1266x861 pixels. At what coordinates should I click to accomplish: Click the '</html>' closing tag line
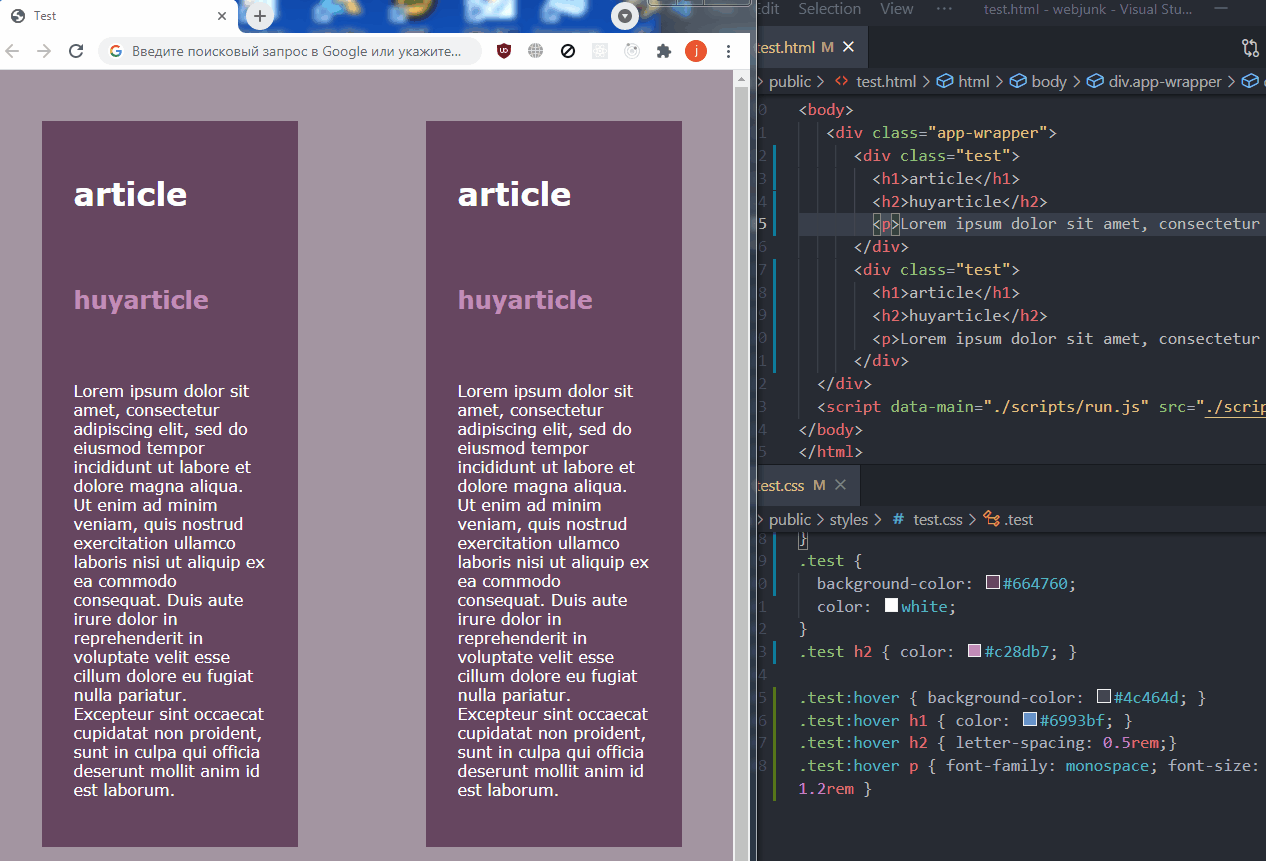tap(830, 452)
